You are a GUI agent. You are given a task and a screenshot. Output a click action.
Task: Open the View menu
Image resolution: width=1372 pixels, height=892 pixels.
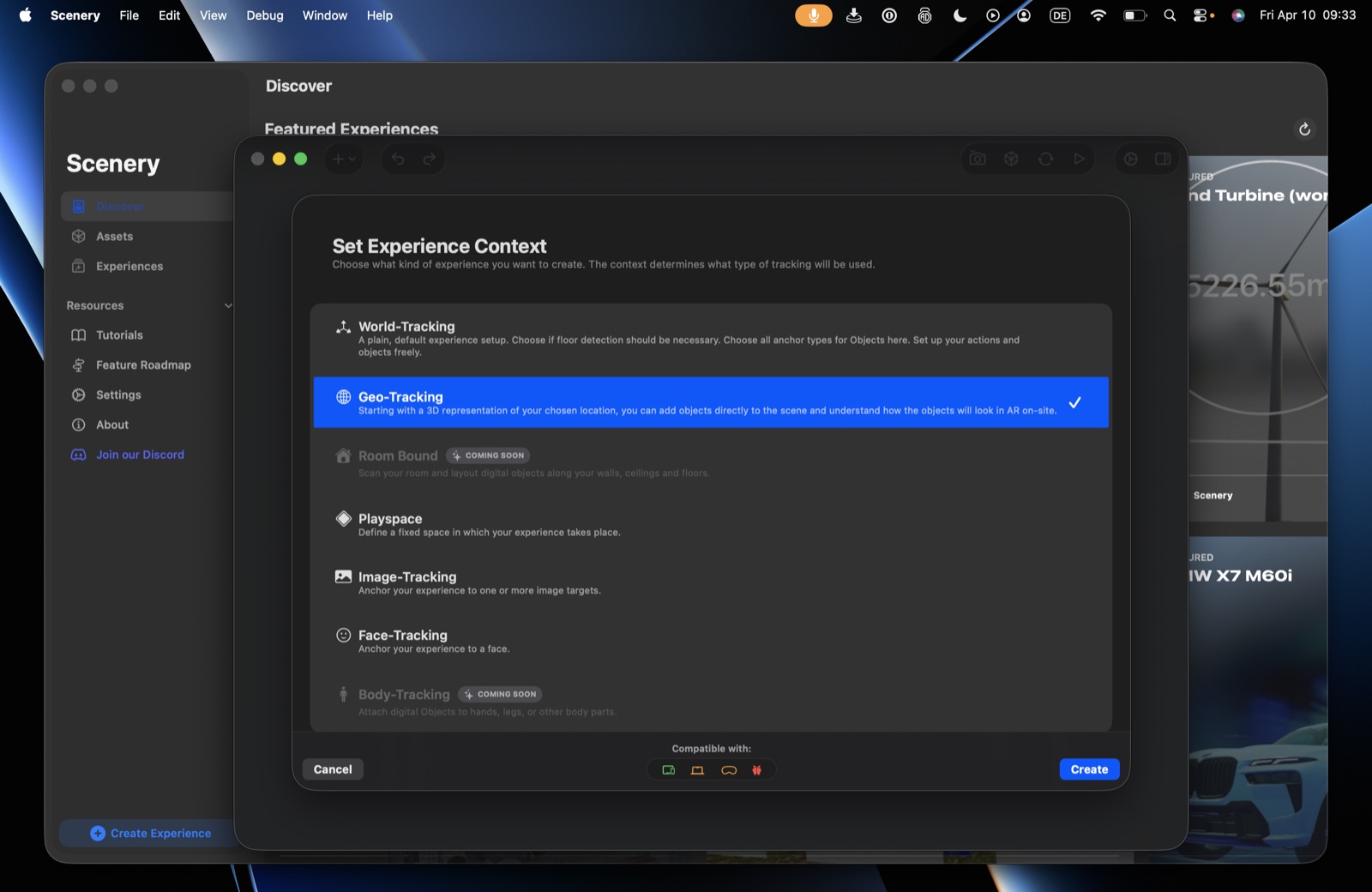[213, 15]
